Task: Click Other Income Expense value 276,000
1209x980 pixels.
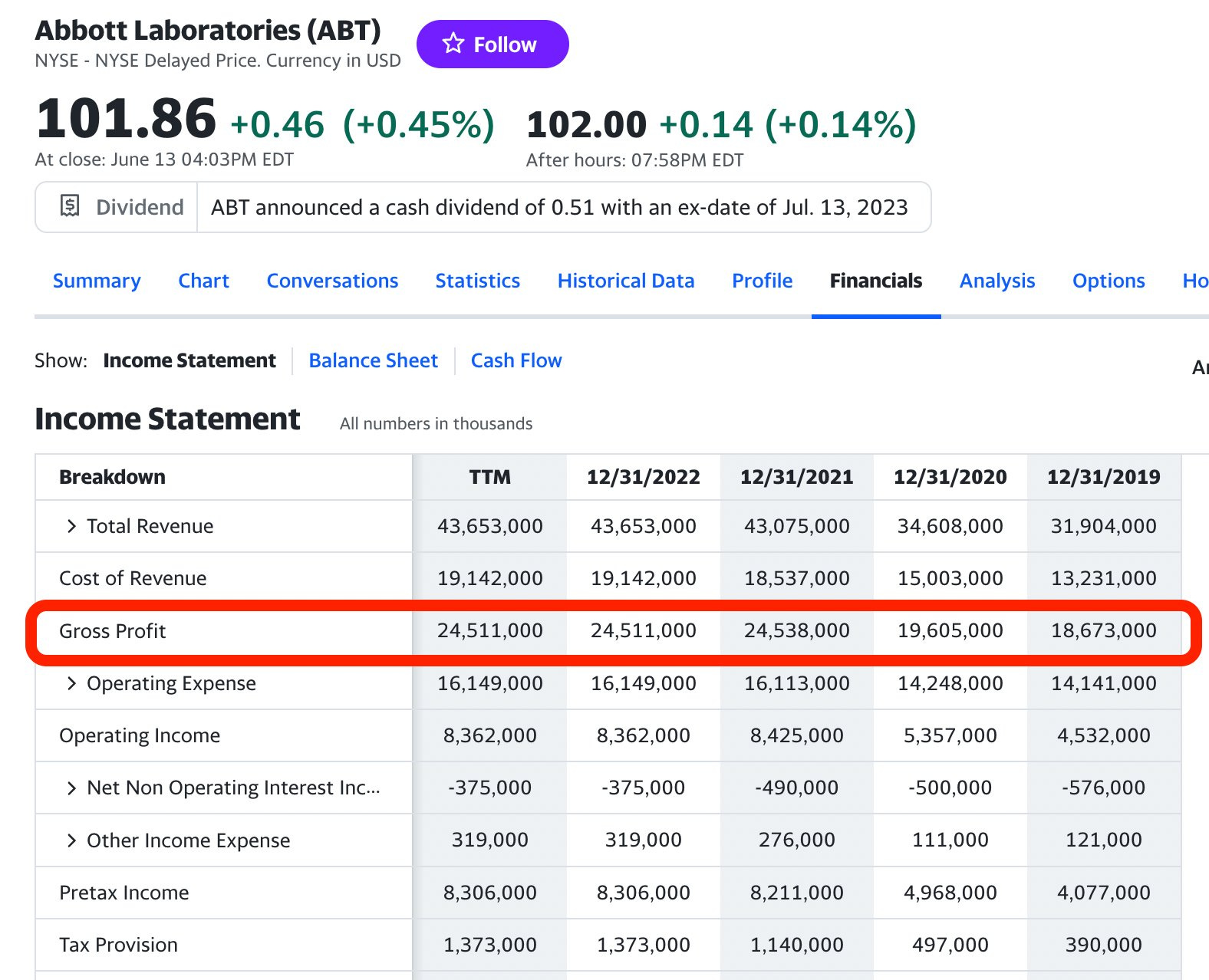Action: (x=796, y=840)
